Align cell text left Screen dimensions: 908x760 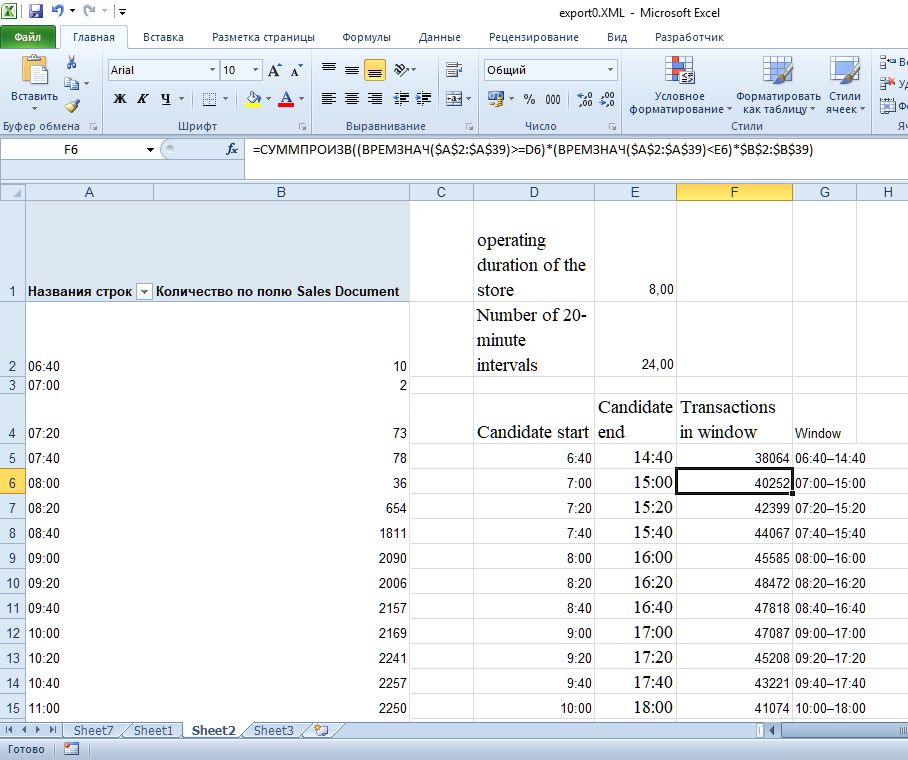click(328, 98)
